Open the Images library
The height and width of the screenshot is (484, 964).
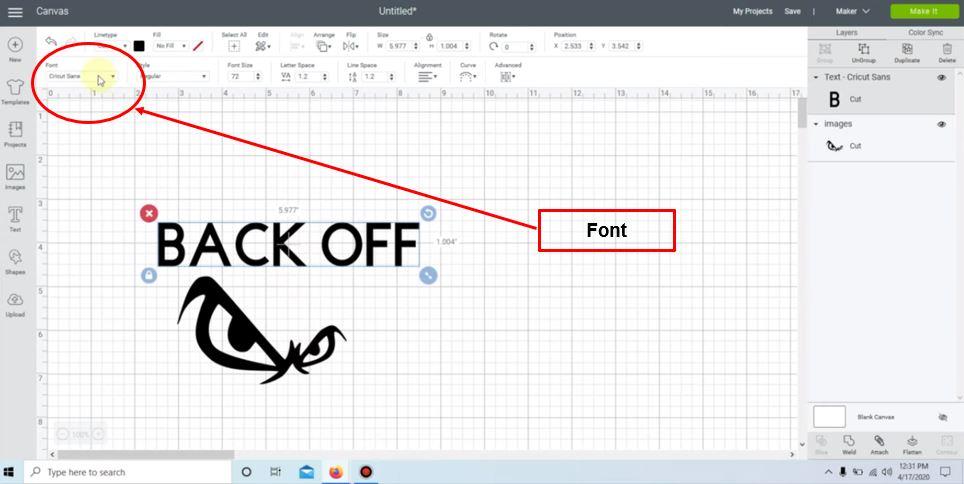(x=15, y=172)
